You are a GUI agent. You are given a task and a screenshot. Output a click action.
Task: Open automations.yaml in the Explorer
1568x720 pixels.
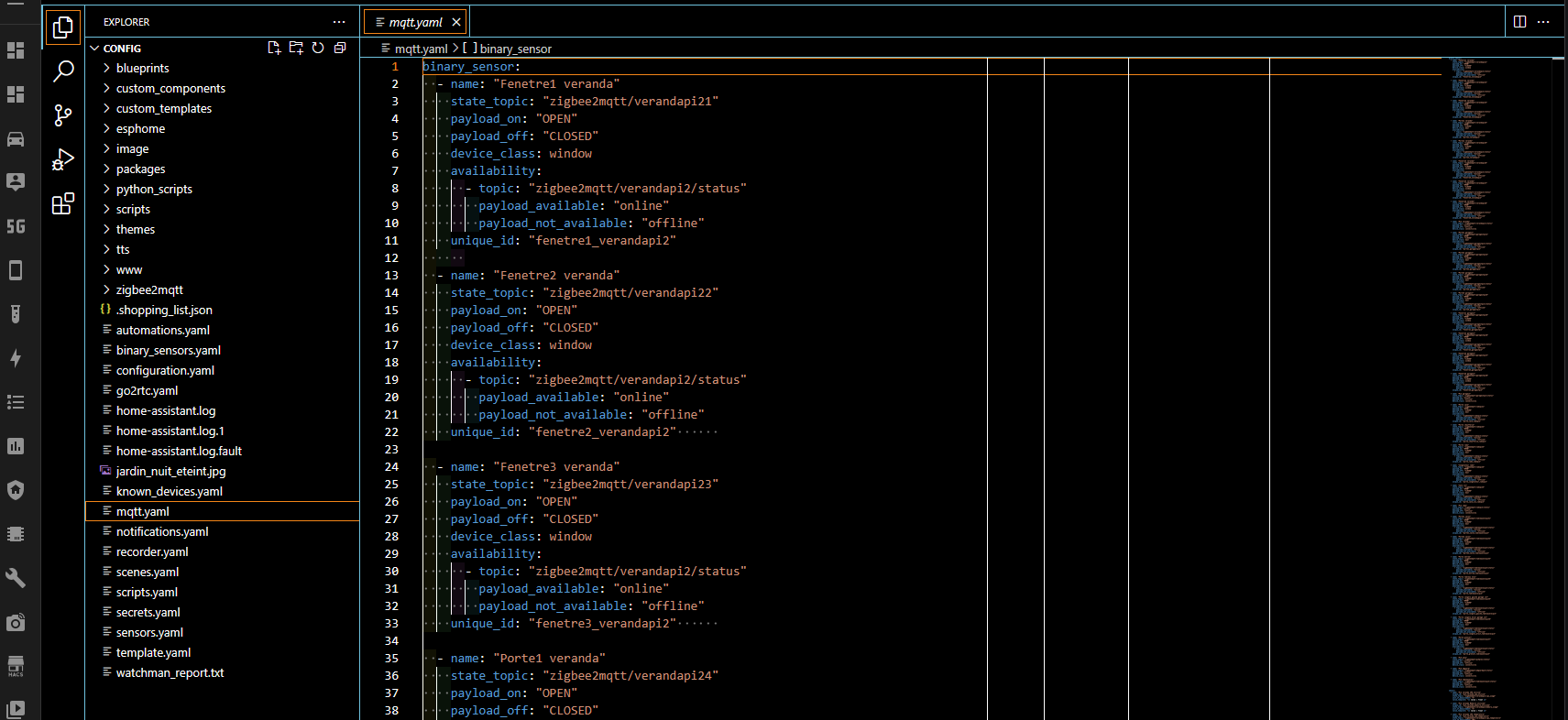162,330
